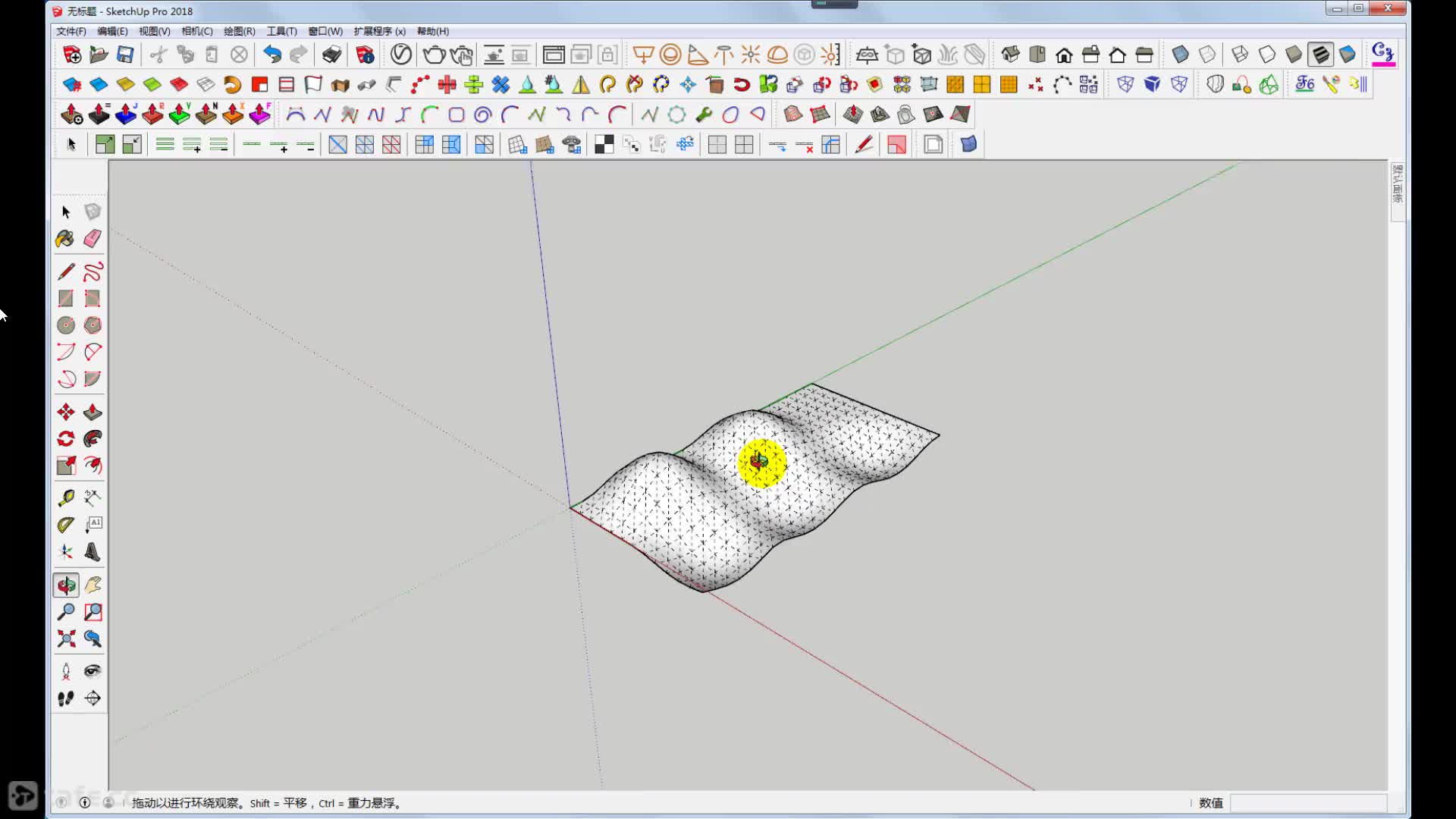The width and height of the screenshot is (1456, 819).
Task: Switch to Iso view house icon
Action: coord(1010,55)
